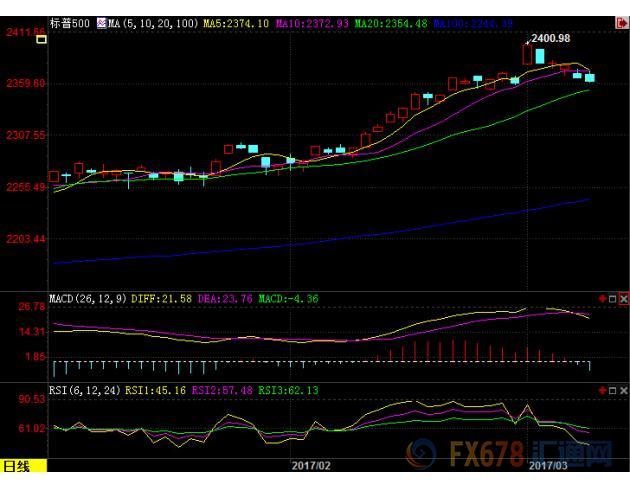Click the MACD:-4.36 value
This screenshot has height=490, width=630.
click(288, 299)
